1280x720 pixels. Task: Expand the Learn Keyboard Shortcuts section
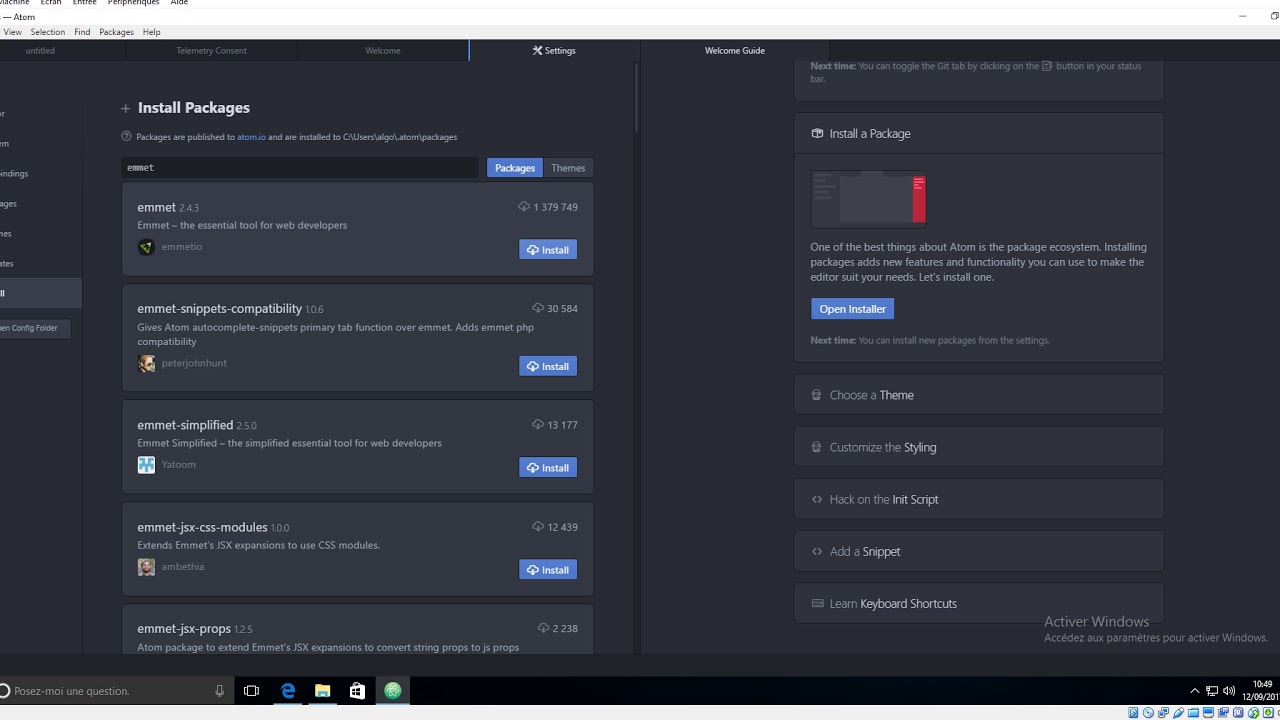[x=979, y=603]
